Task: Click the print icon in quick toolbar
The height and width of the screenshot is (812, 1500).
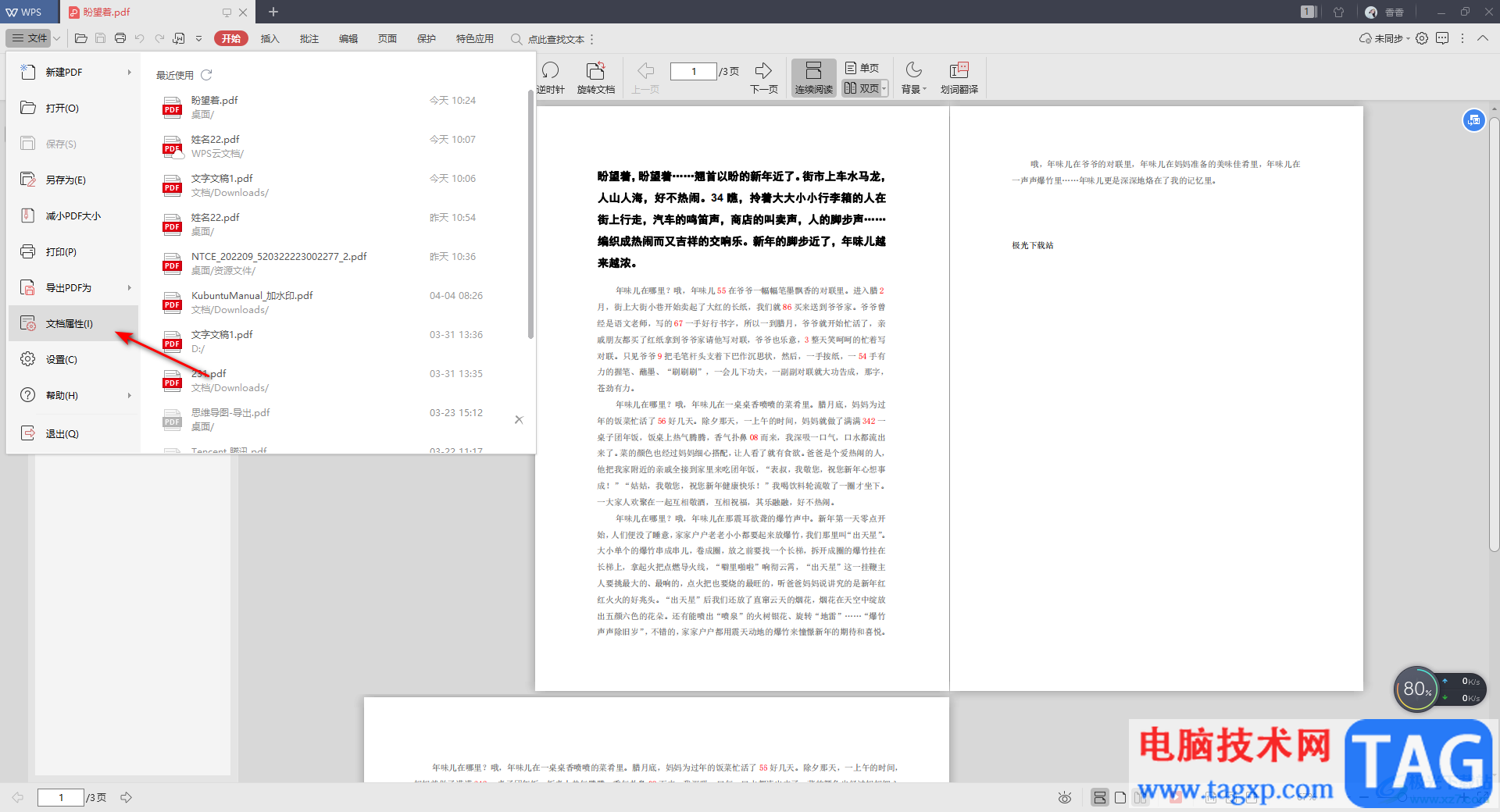Action: (x=120, y=38)
